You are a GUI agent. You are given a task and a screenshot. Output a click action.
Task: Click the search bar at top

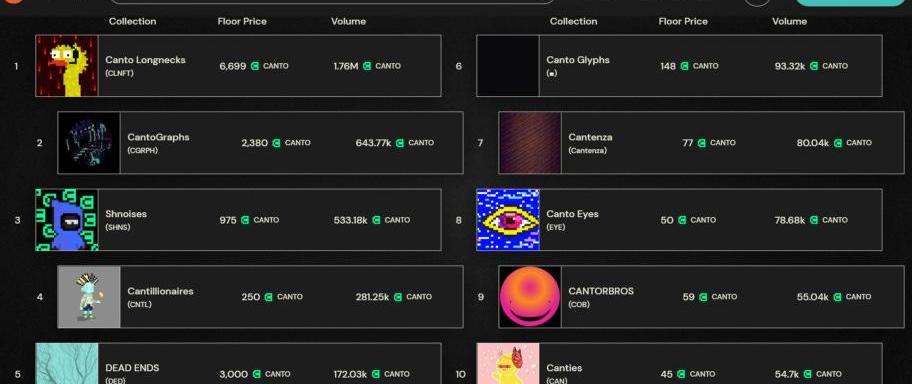click(333, 2)
